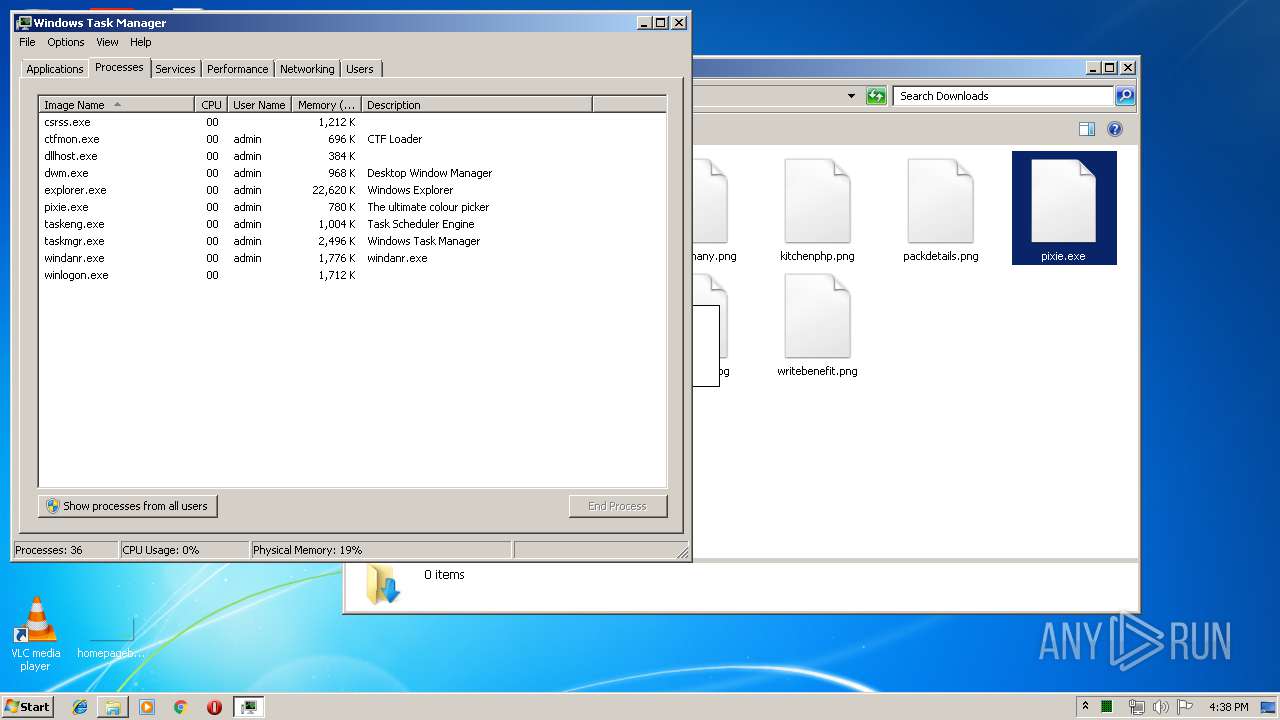The height and width of the screenshot is (720, 1280).
Task: Switch to the Users tab
Action: (360, 69)
